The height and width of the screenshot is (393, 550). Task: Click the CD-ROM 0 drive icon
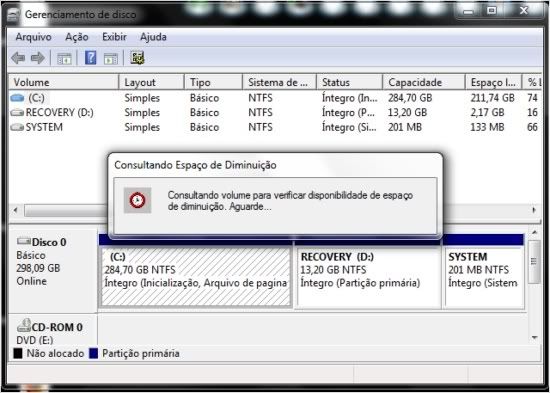point(24,325)
